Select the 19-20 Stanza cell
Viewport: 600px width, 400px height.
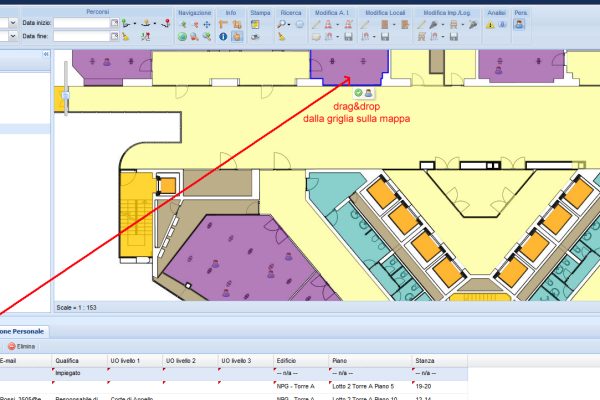point(440,387)
